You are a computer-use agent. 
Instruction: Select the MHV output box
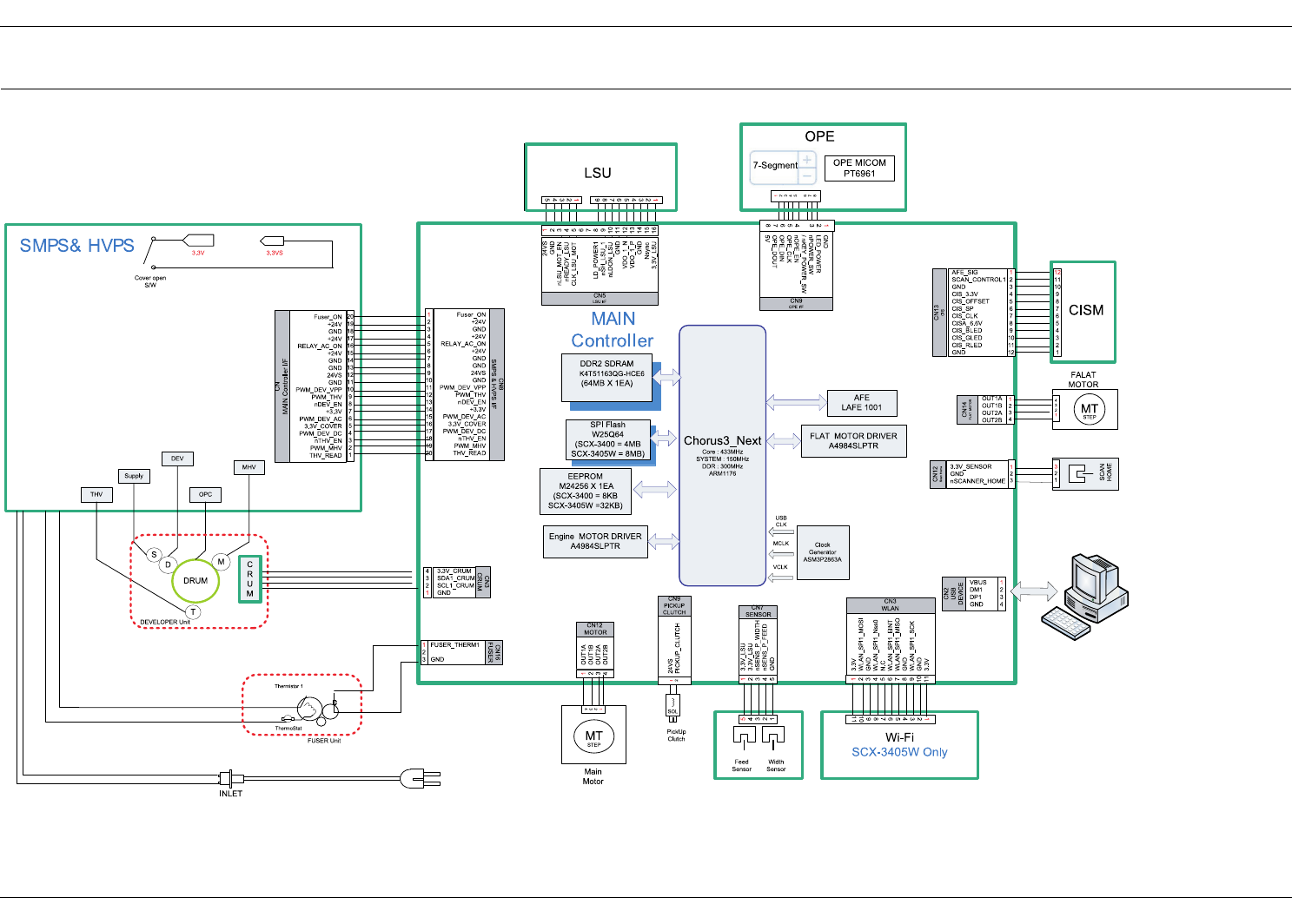pos(248,467)
